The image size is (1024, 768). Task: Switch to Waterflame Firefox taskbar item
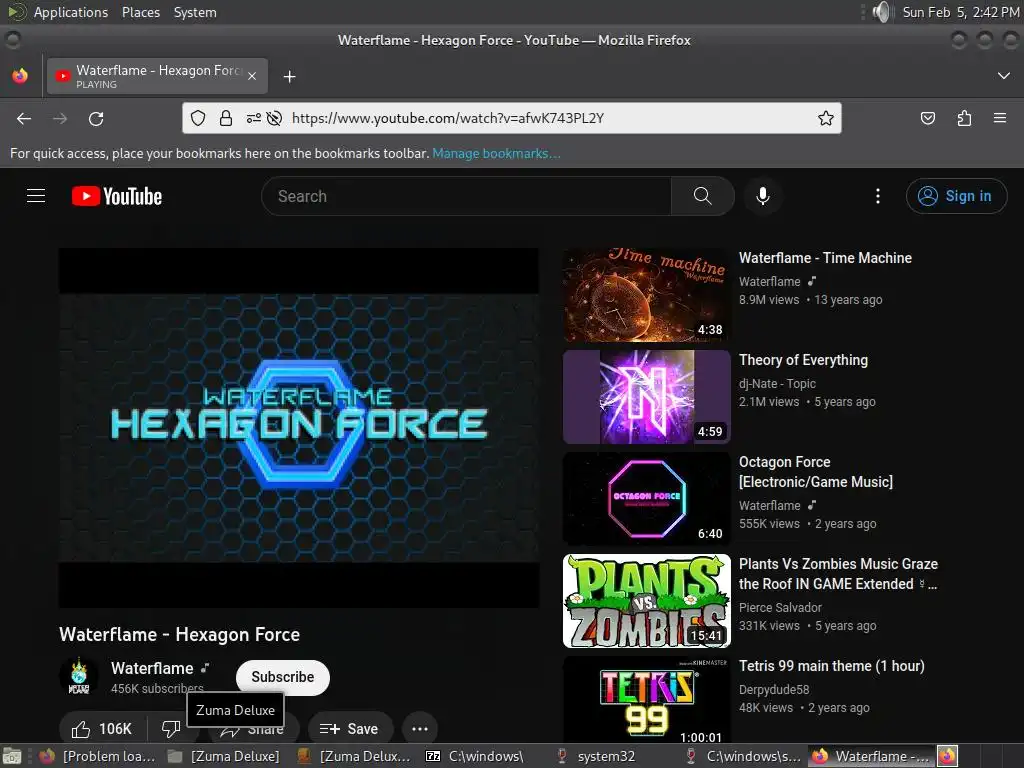(871, 756)
